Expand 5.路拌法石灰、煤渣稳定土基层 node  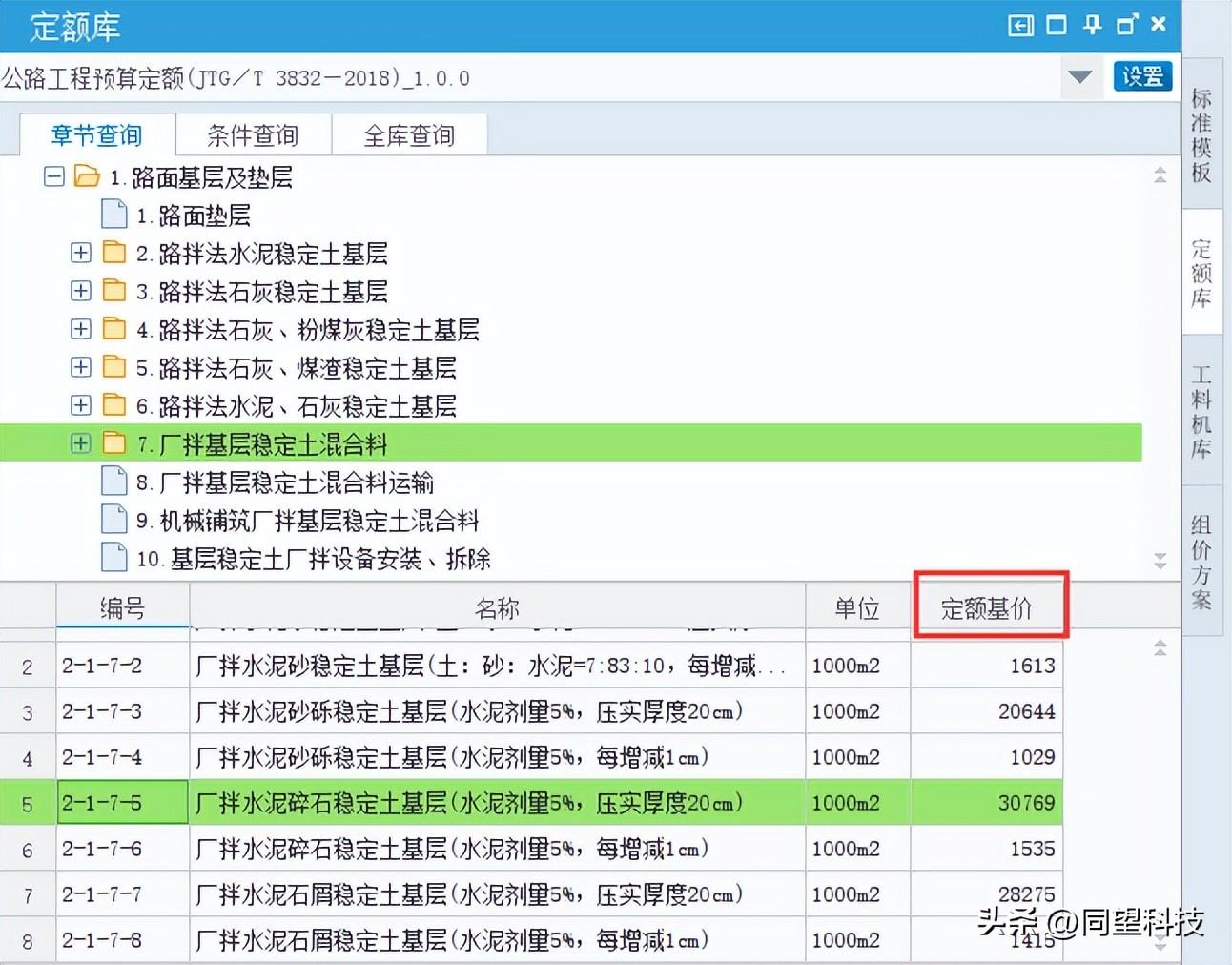point(81,367)
